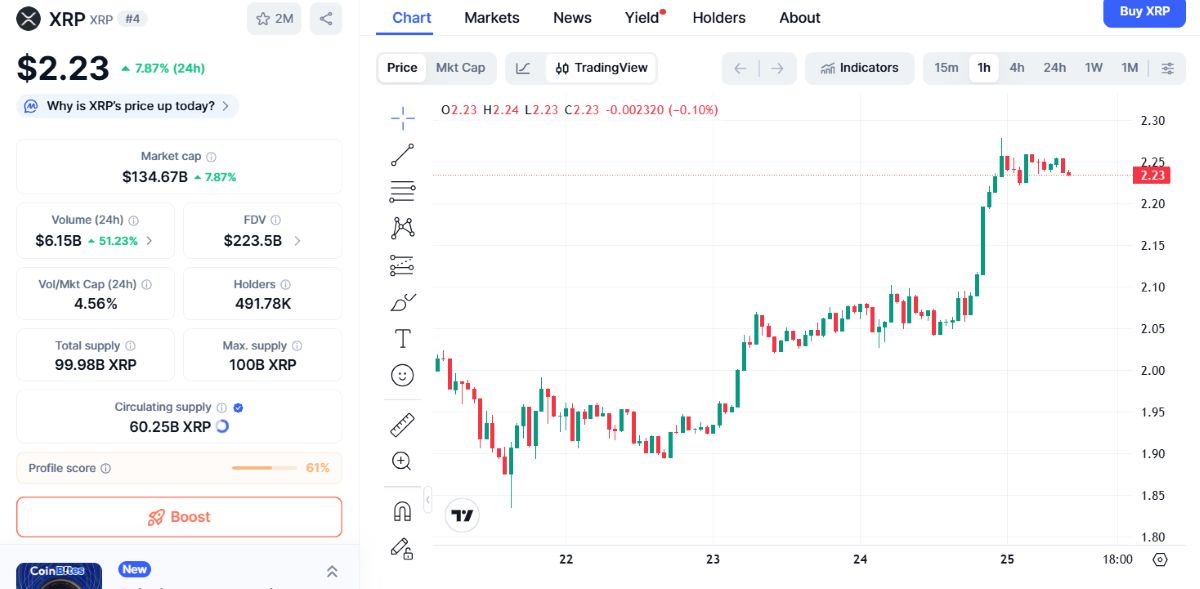1200x589 pixels.
Task: Click the Buy XRP button
Action: 1145,12
